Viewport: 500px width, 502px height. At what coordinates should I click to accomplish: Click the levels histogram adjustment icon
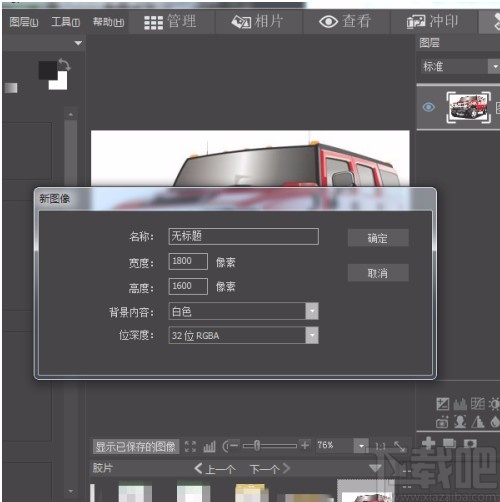pos(460,404)
